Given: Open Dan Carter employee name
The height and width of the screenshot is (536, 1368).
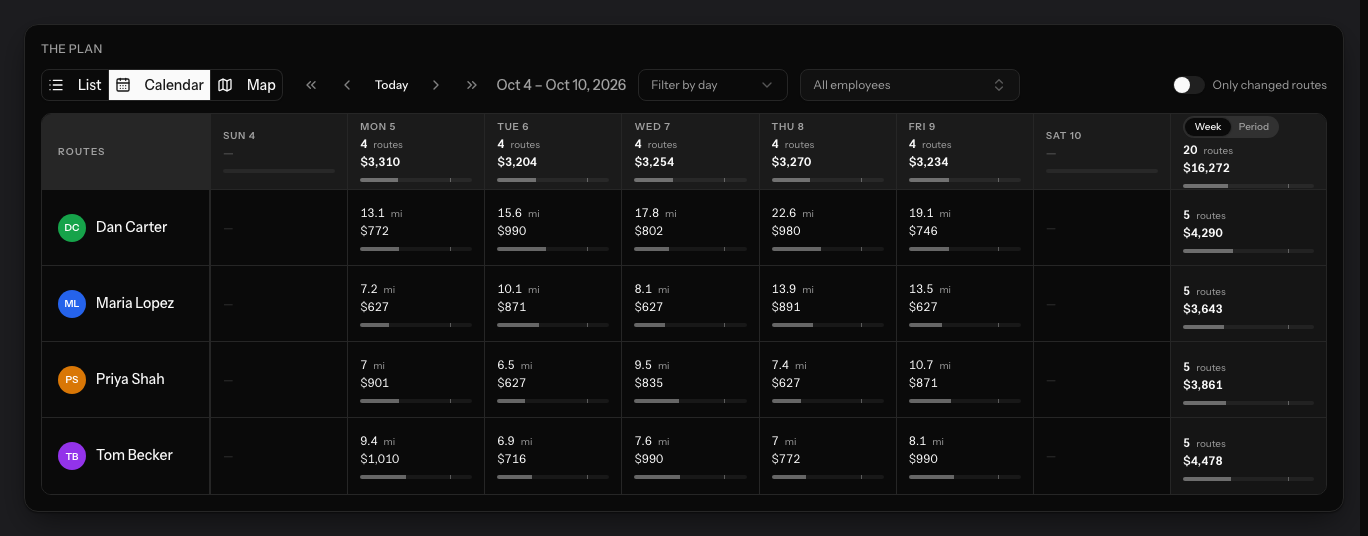Looking at the screenshot, I should point(131,227).
